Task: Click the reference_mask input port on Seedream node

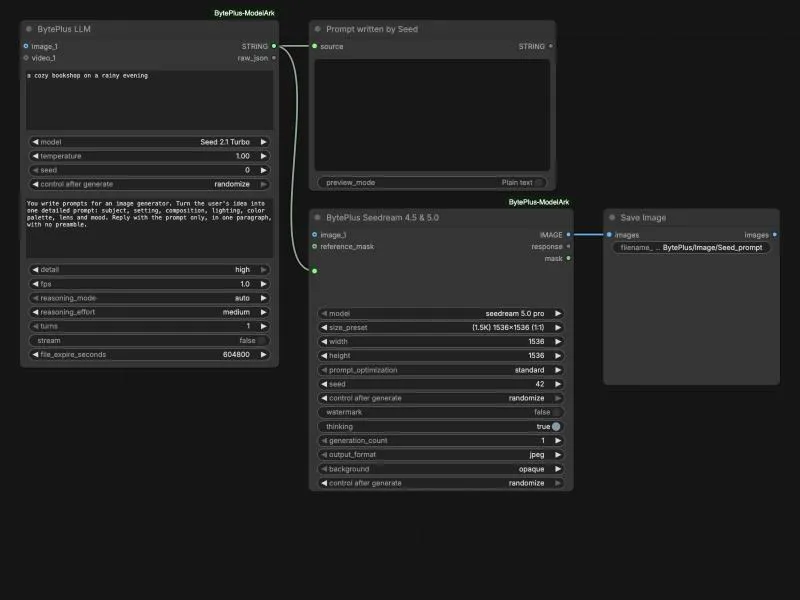Action: pyautogui.click(x=315, y=246)
